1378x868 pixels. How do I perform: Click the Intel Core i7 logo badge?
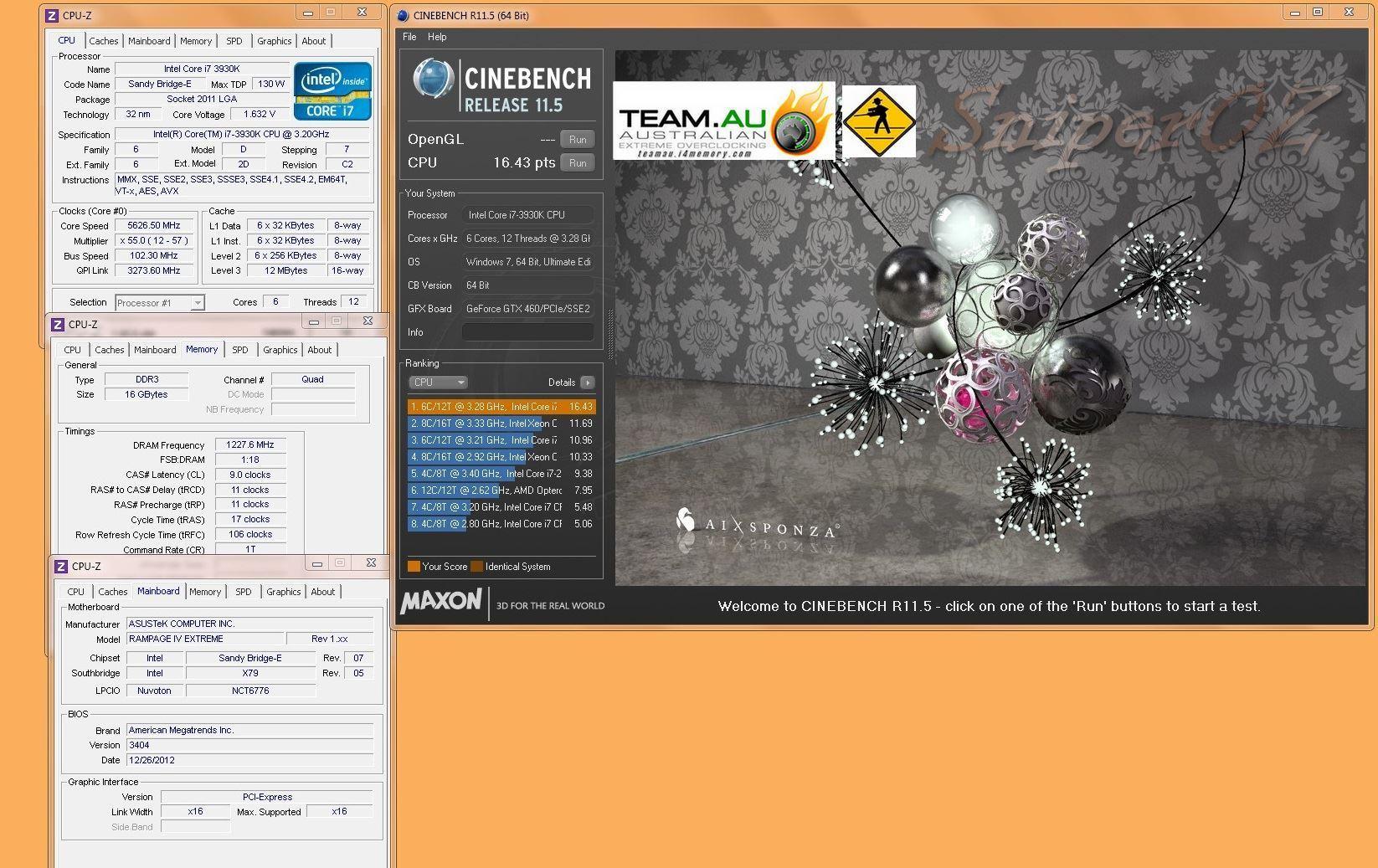click(332, 91)
